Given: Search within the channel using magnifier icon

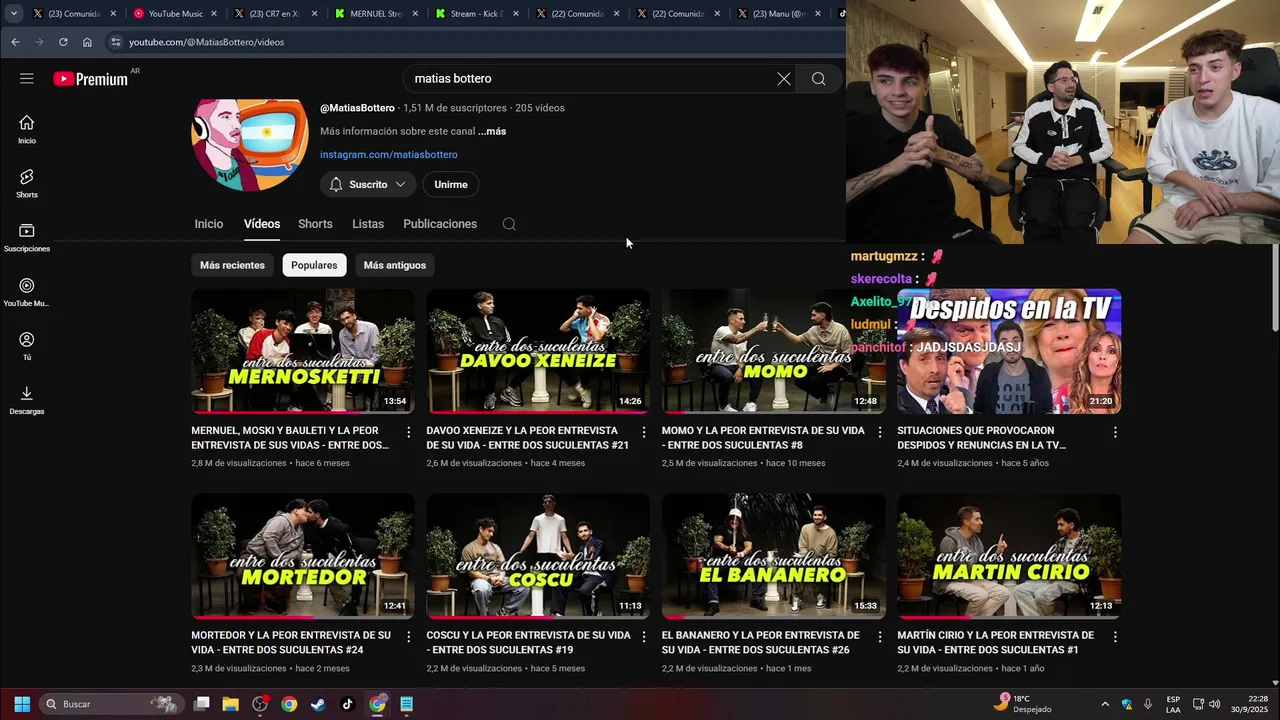Looking at the screenshot, I should click(509, 224).
